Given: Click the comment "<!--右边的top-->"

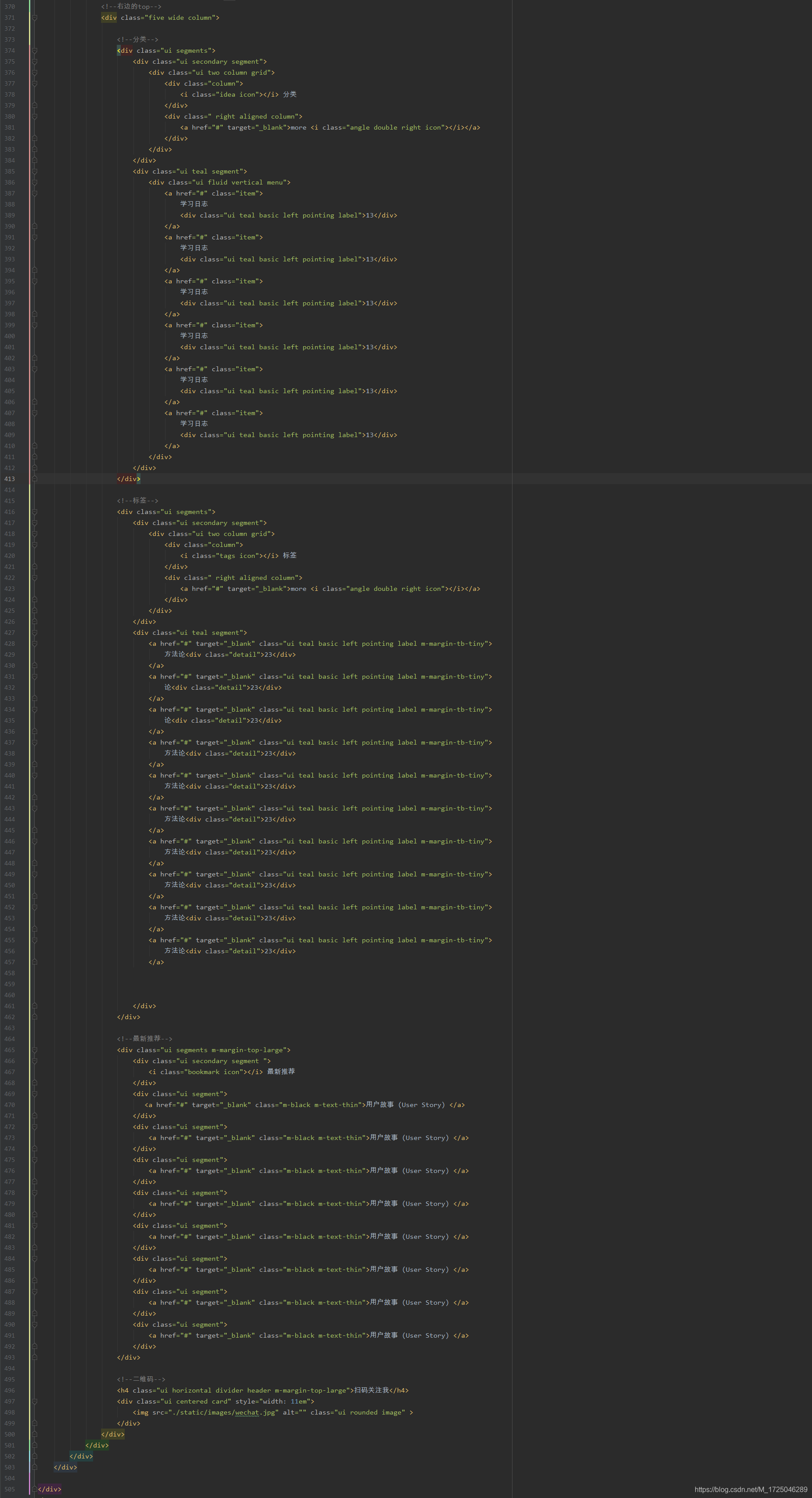Looking at the screenshot, I should tap(131, 7).
